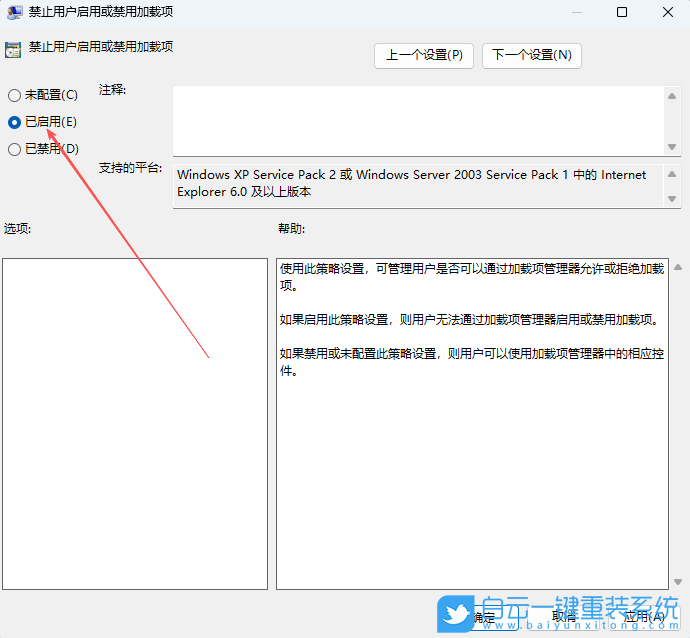This screenshot has width=690, height=638.
Task: Go to 下一个设置(N) next setting
Action: coord(532,55)
